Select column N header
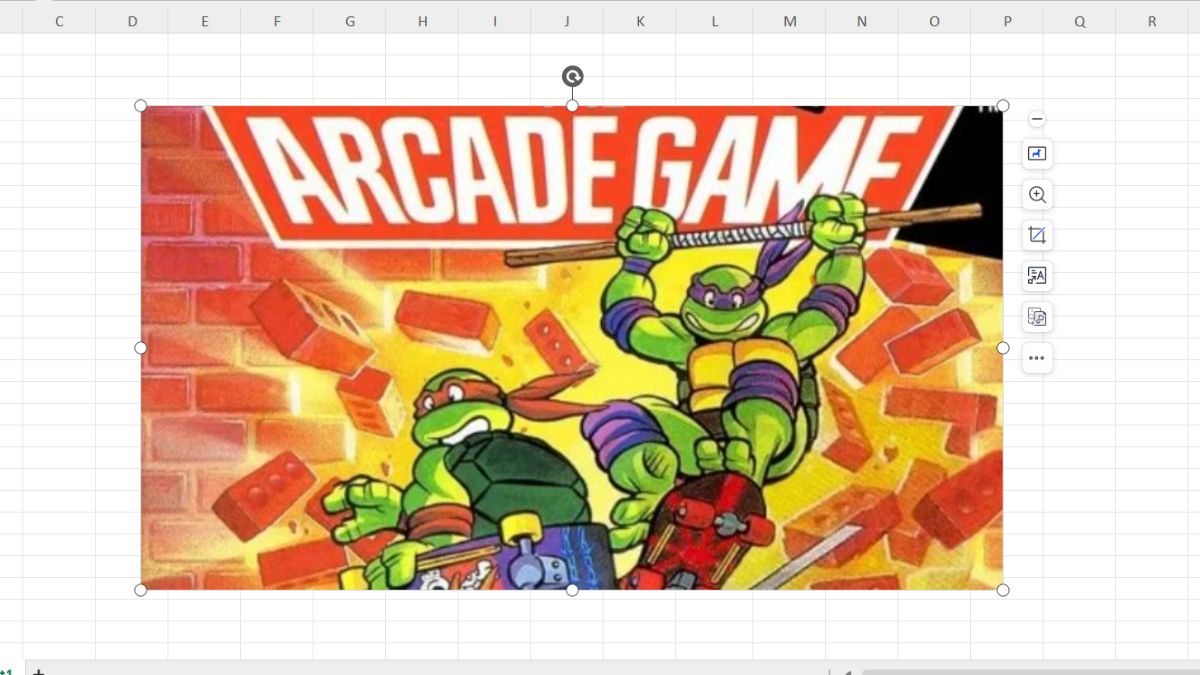The width and height of the screenshot is (1200, 675). (x=862, y=21)
